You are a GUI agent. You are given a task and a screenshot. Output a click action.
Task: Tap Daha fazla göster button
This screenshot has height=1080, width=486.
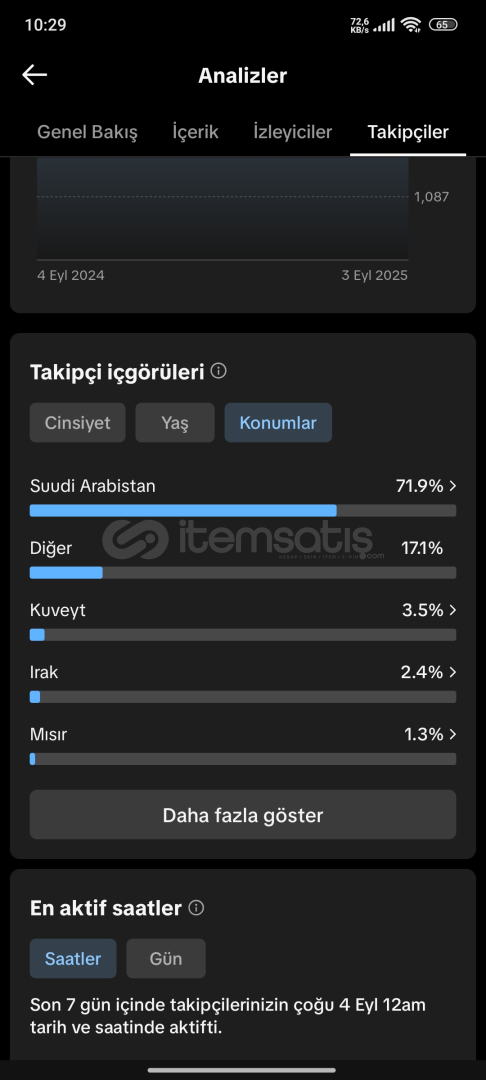[243, 816]
